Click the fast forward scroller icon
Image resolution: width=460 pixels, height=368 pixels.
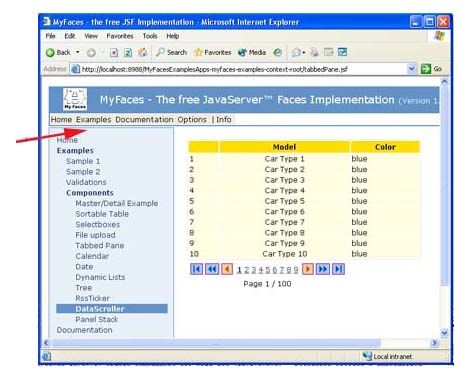point(322,269)
